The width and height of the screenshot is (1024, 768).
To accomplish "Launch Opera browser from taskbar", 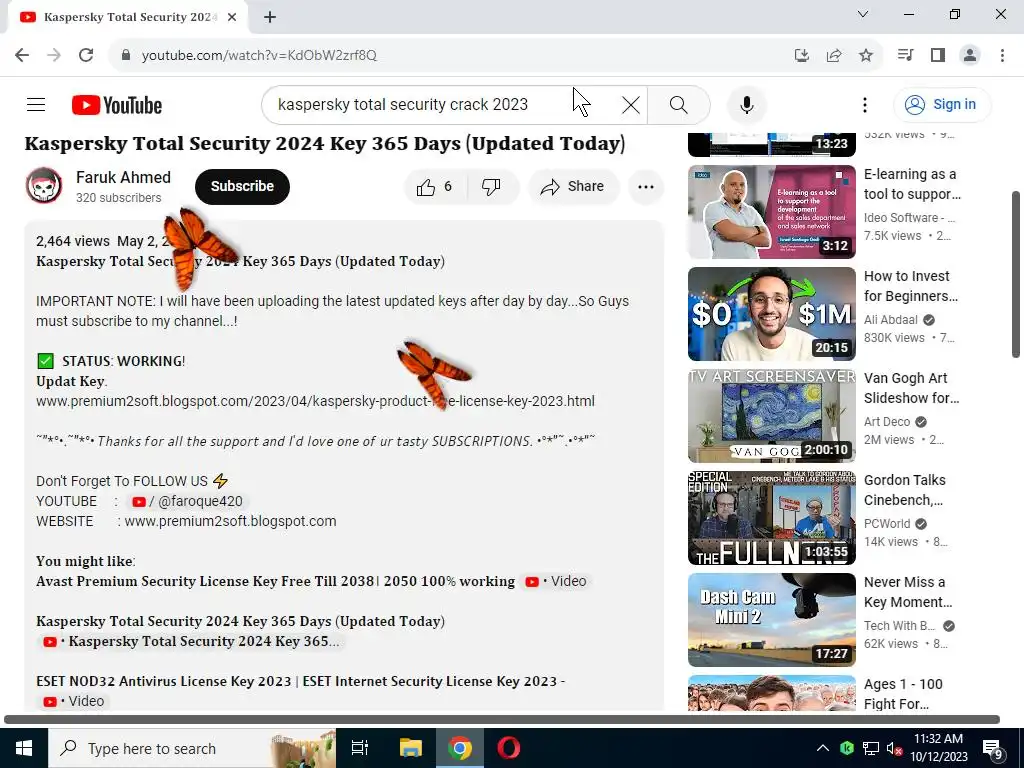I will 509,748.
